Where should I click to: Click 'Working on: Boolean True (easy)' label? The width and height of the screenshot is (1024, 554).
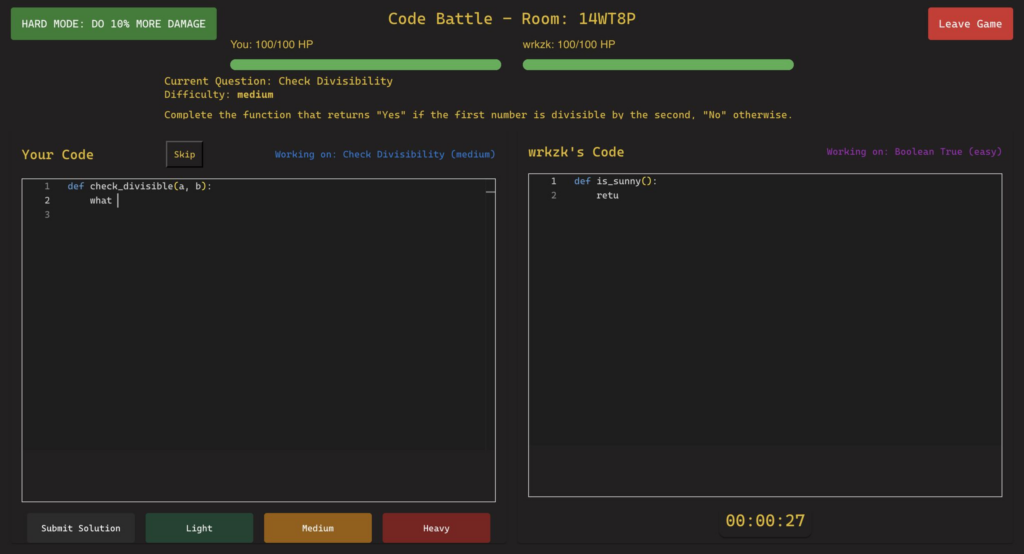tap(914, 152)
